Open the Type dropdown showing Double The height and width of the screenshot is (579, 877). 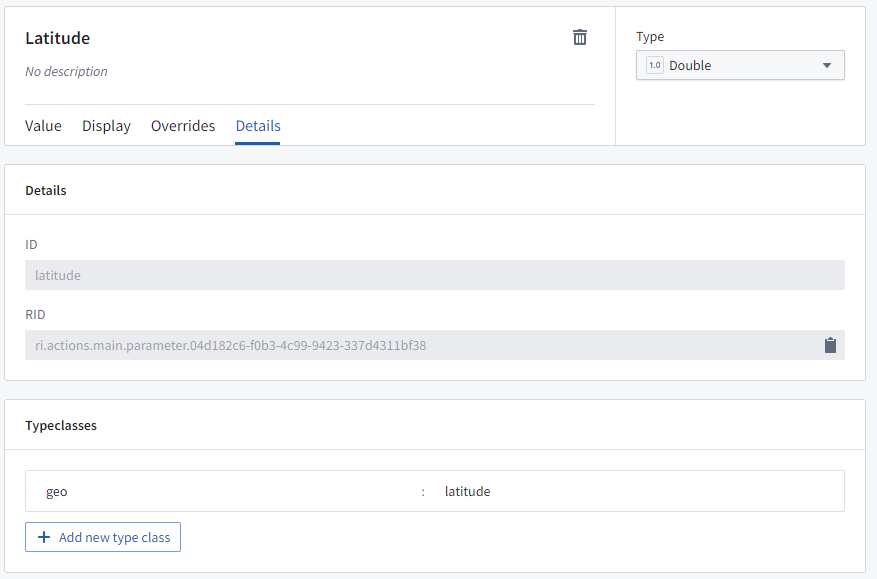coord(740,65)
